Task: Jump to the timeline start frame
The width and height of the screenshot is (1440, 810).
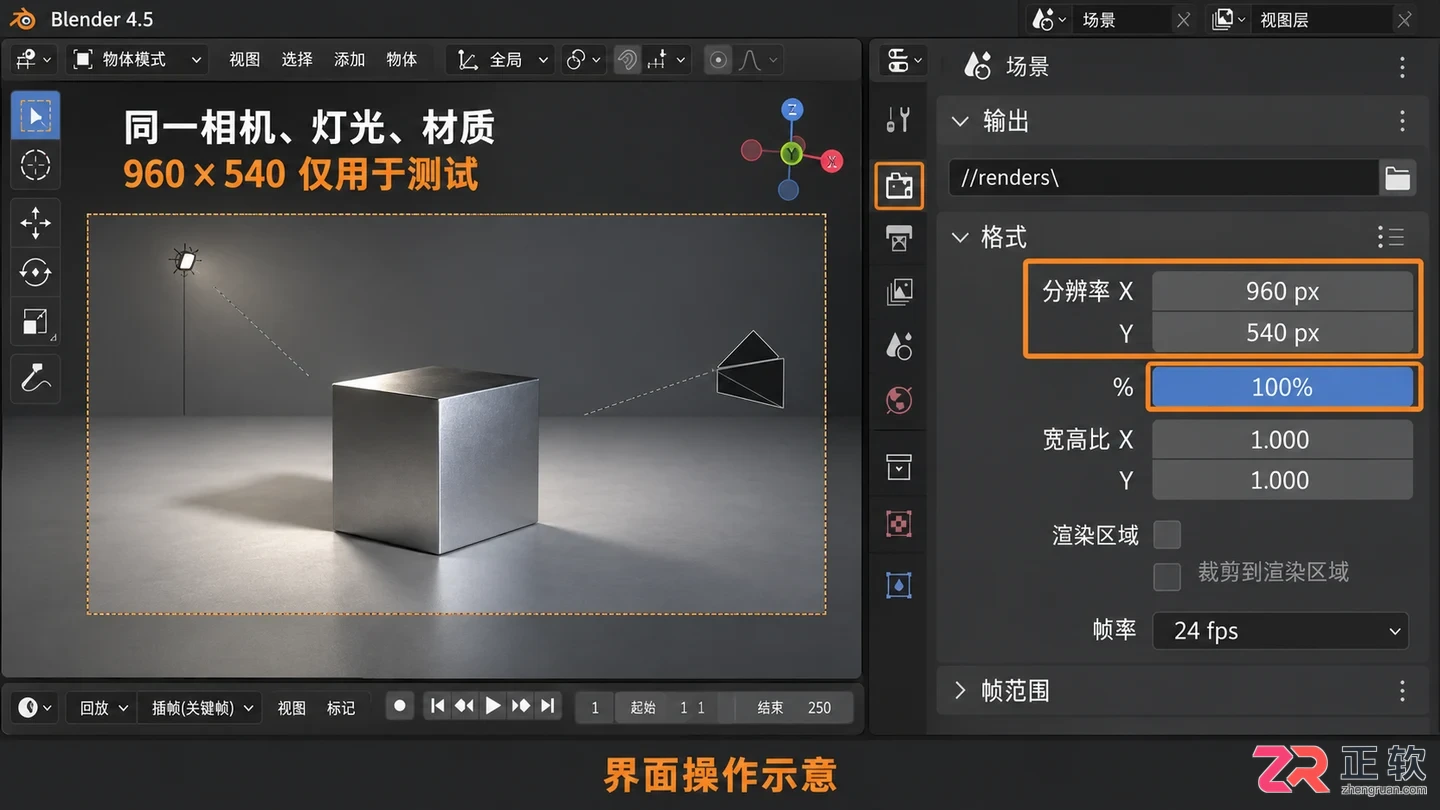Action: pyautogui.click(x=437, y=706)
